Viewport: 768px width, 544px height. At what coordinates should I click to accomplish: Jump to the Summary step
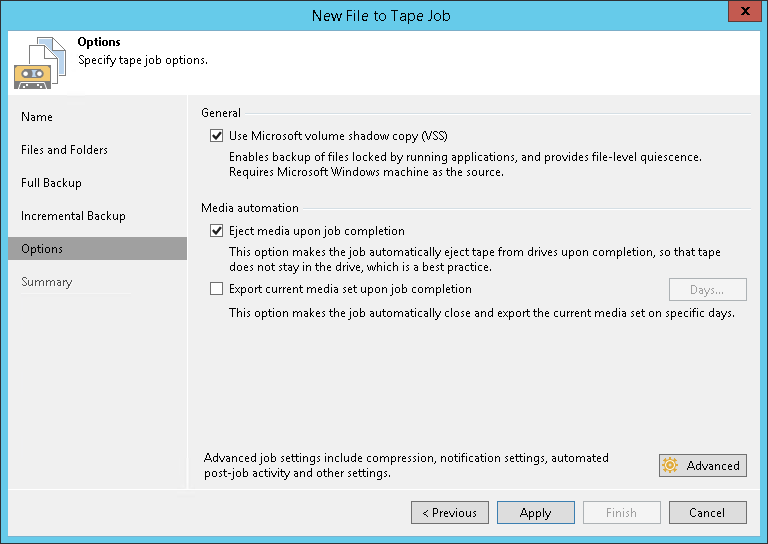click(46, 282)
